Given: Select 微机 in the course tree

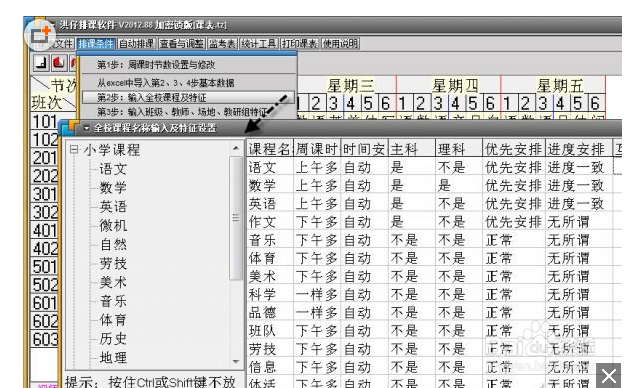Looking at the screenshot, I should click(113, 225).
